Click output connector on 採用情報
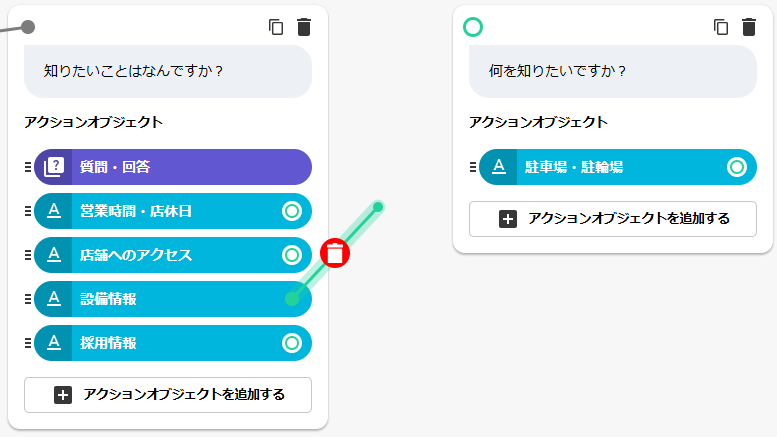Viewport: 777px width, 437px height. [x=292, y=343]
